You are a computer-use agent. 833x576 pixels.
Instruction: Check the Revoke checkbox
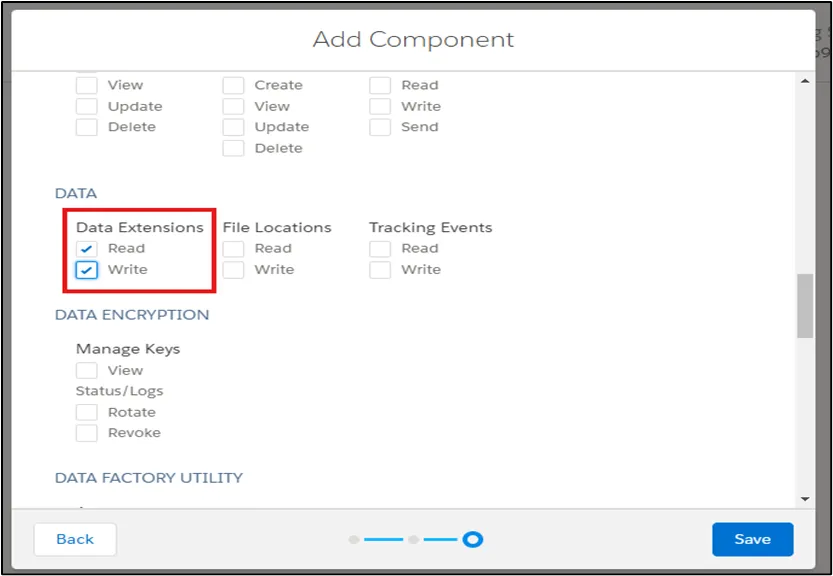point(86,432)
